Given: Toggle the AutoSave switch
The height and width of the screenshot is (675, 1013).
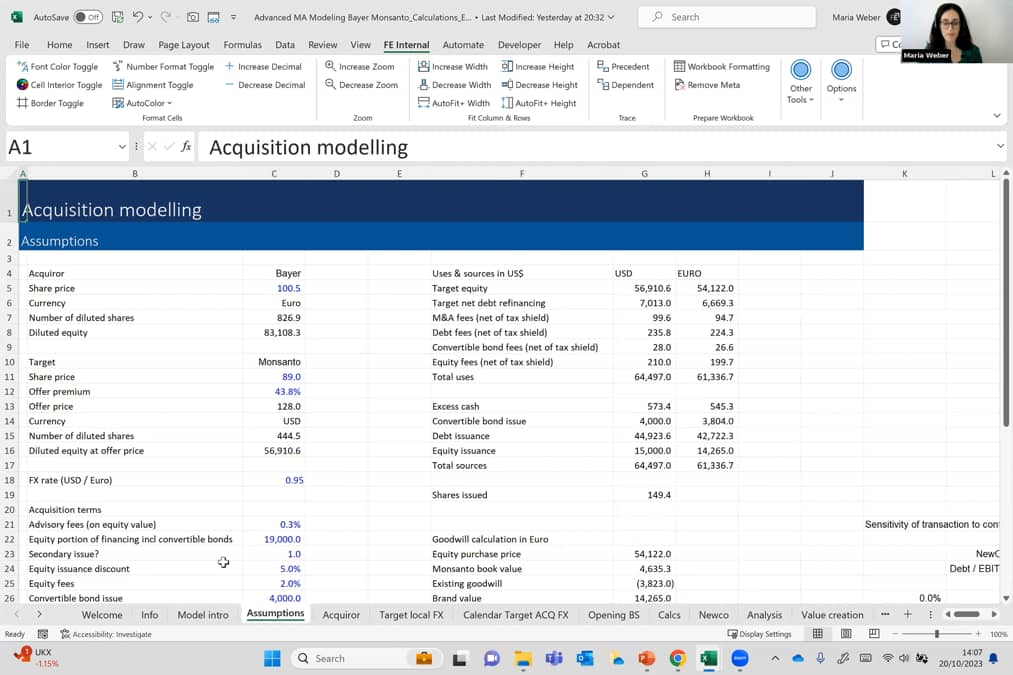Looking at the screenshot, I should 88,17.
